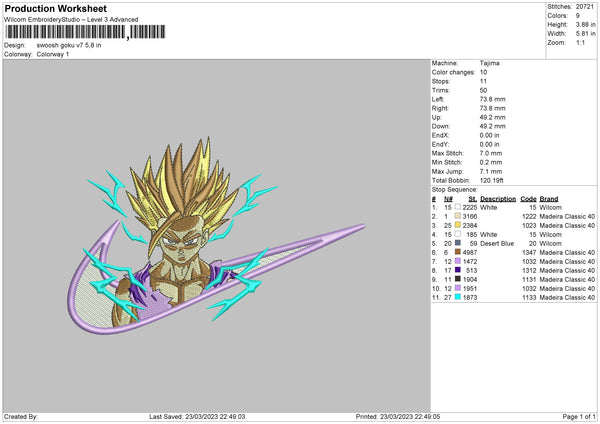Click the Colors value '9'
This screenshot has width=600, height=424.
[578, 16]
